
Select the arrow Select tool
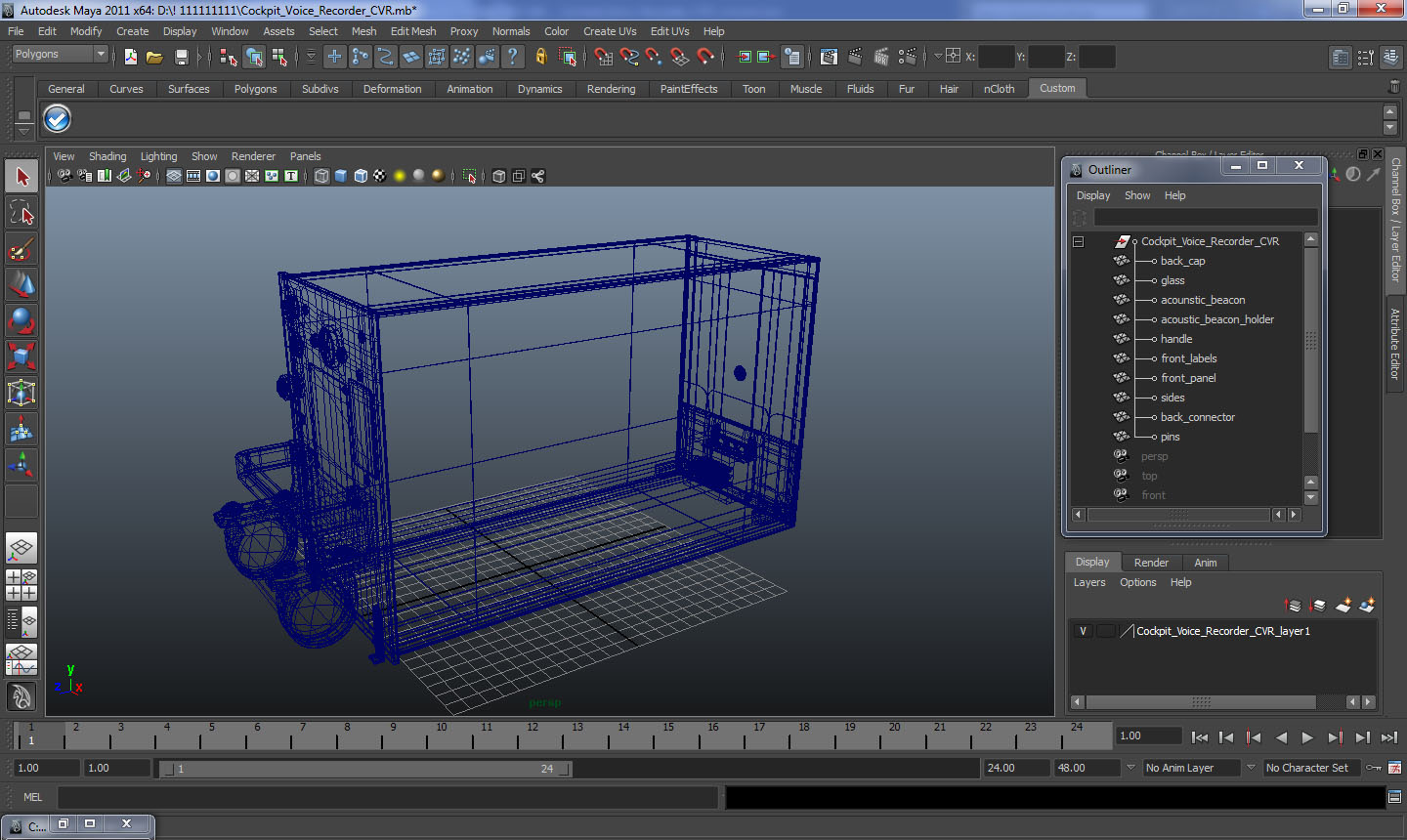point(21,177)
